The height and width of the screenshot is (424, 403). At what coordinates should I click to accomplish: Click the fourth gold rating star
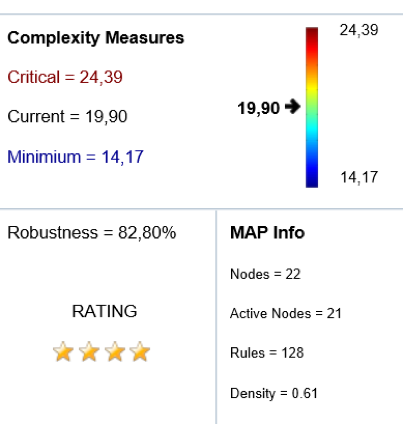pos(140,351)
